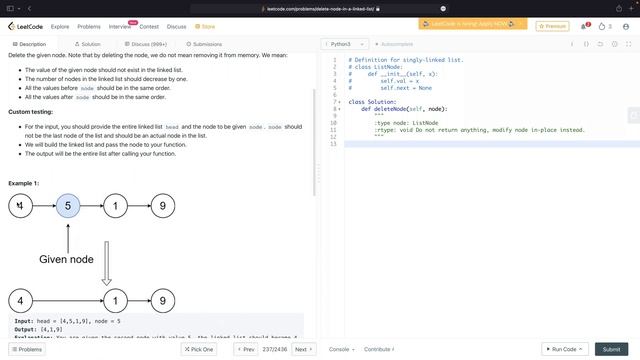
Task: Open Discuss in the top navigation
Action: (x=176, y=27)
